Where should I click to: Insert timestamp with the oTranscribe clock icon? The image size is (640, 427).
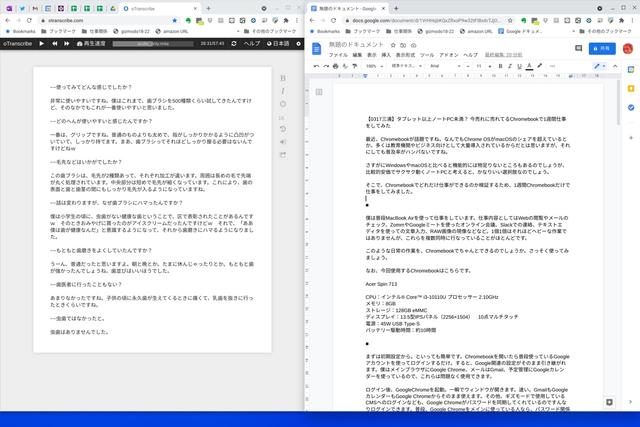283,104
